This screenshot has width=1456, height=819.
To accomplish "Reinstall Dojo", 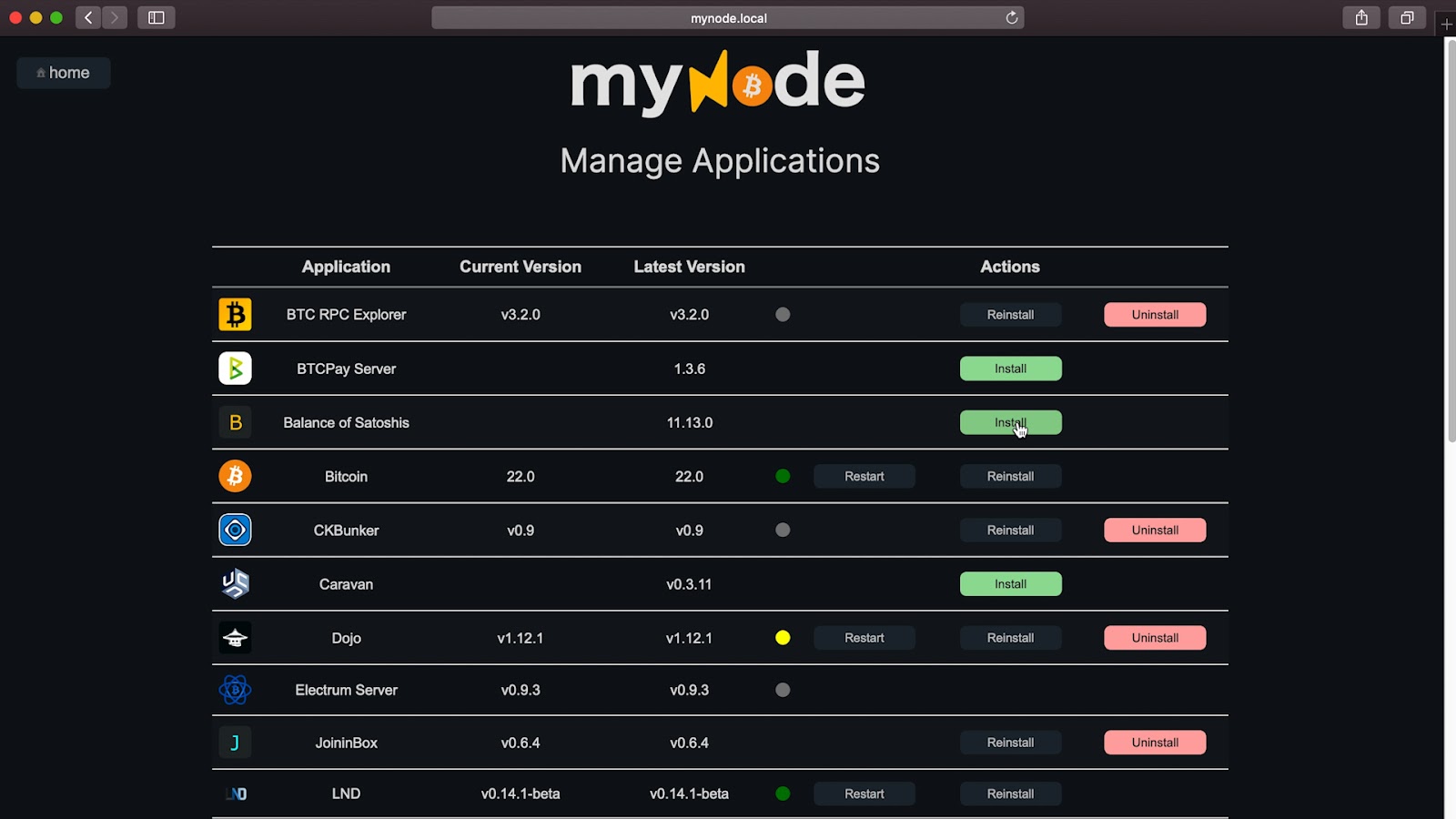I will click(x=1010, y=638).
